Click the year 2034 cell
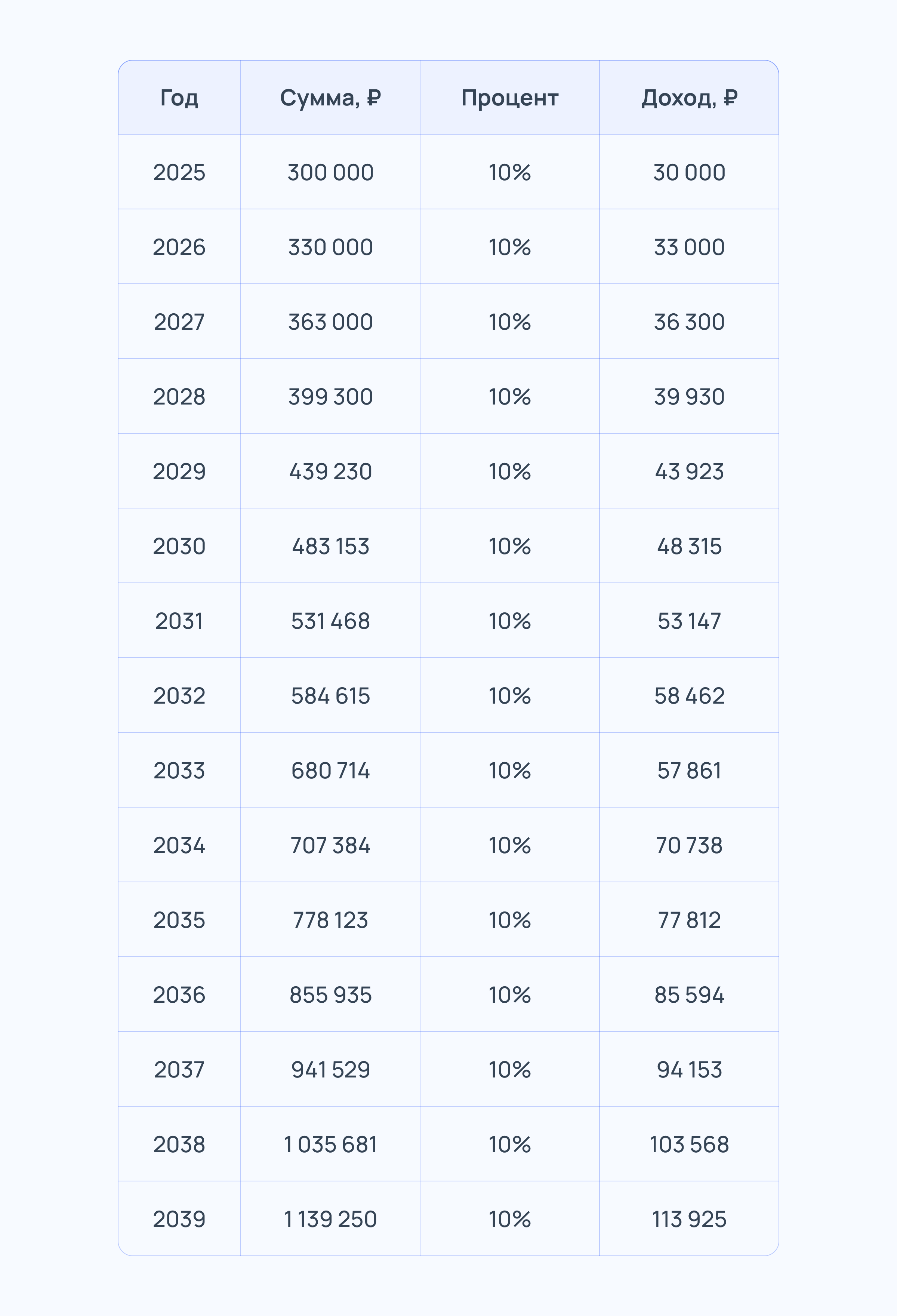 179,845
